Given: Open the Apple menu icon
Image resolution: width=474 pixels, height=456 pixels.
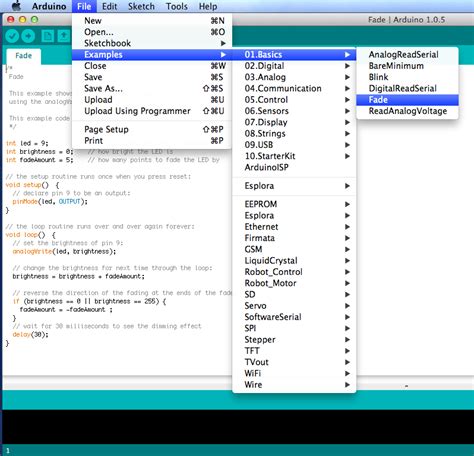Looking at the screenshot, I should [x=16, y=6].
